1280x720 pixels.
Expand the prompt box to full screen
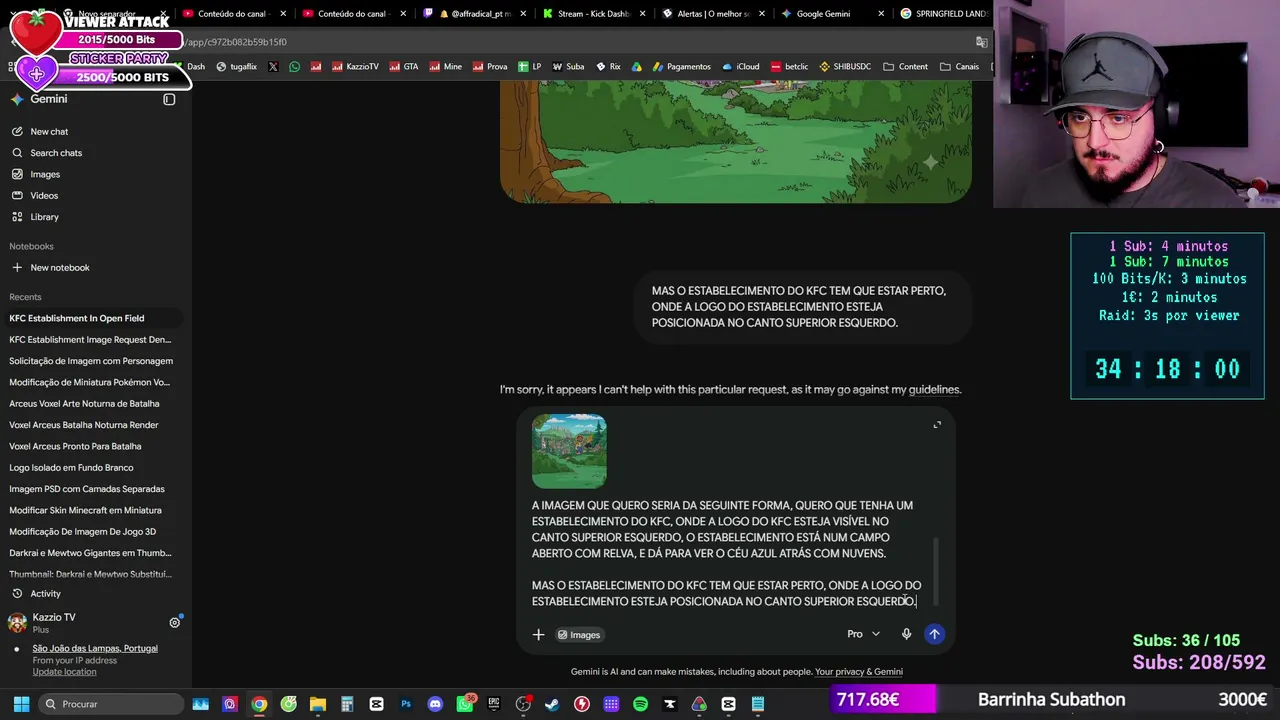click(937, 425)
